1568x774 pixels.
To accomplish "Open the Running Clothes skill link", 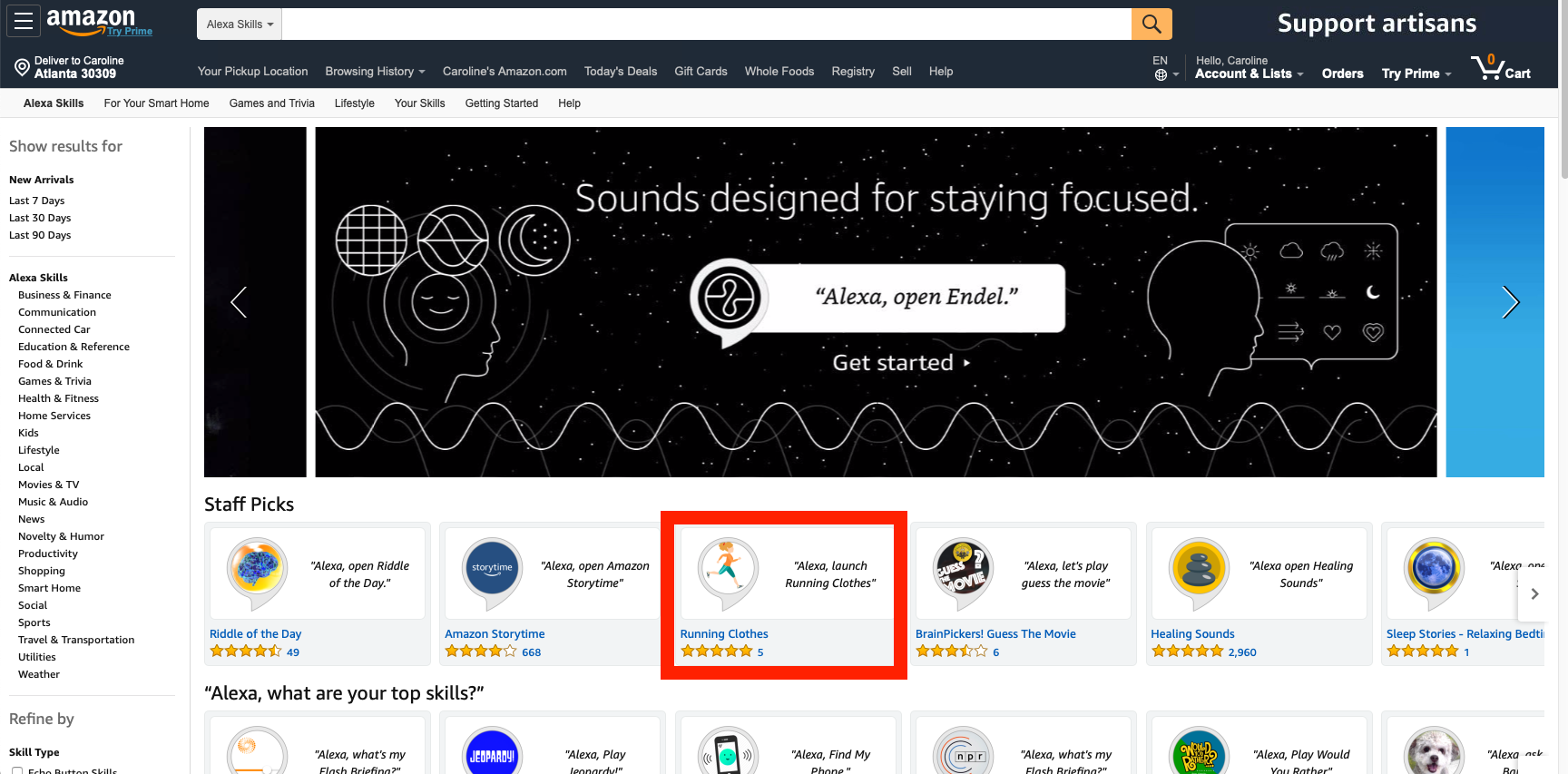I will (x=724, y=634).
